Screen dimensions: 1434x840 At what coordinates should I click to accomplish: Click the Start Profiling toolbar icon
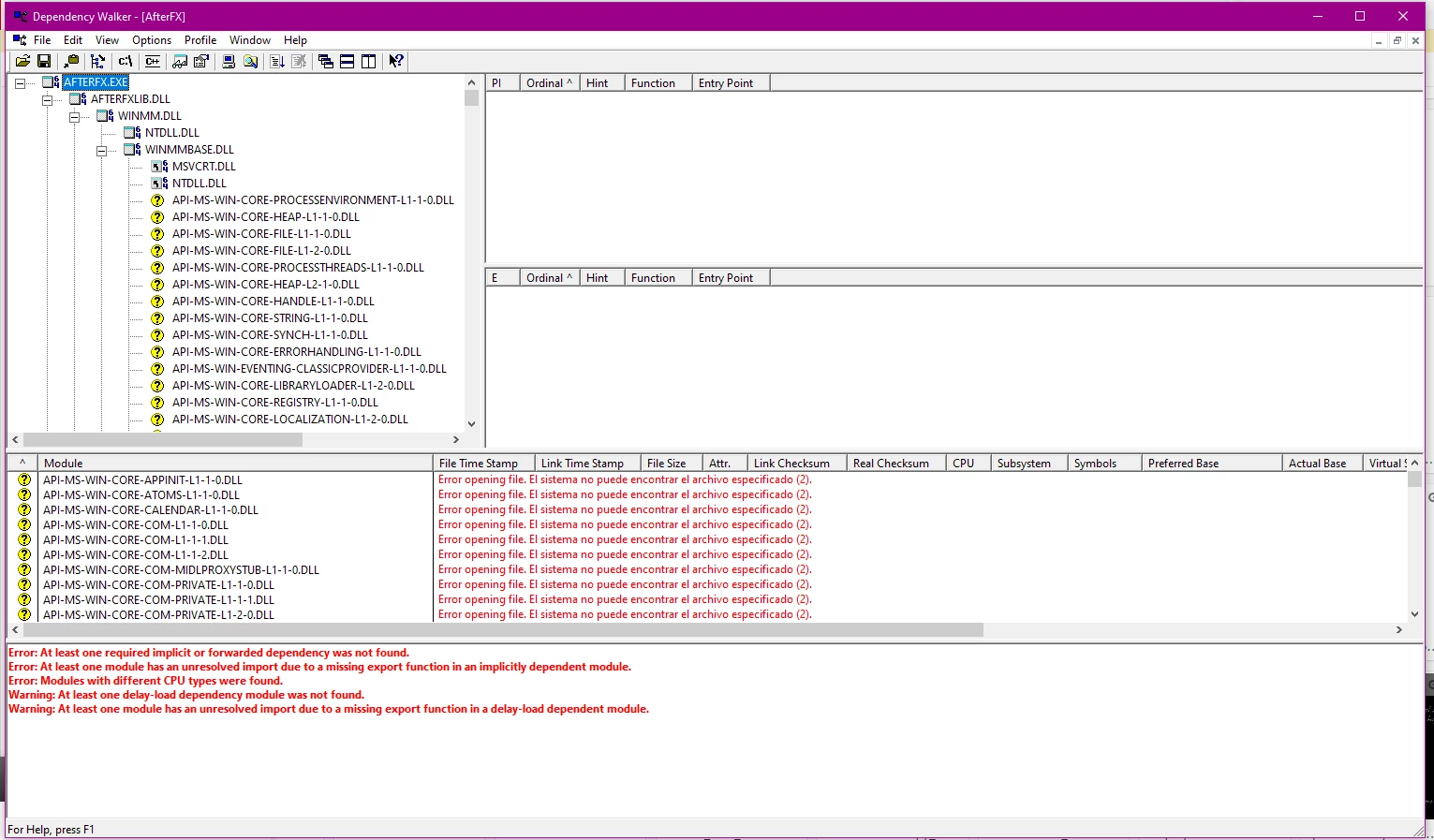(277, 61)
